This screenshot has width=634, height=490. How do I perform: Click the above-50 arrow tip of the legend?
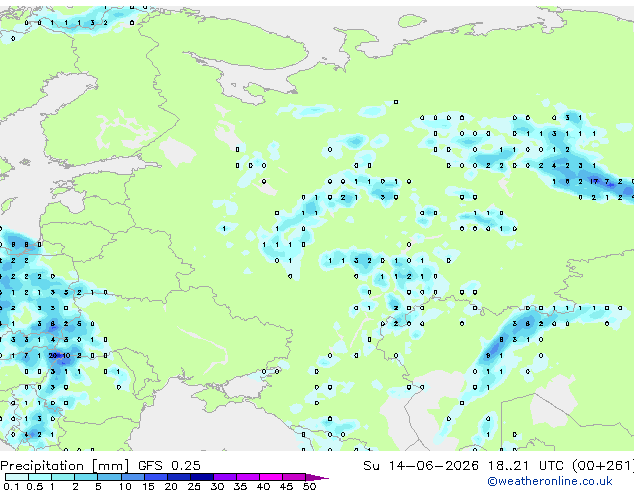pos(317,477)
